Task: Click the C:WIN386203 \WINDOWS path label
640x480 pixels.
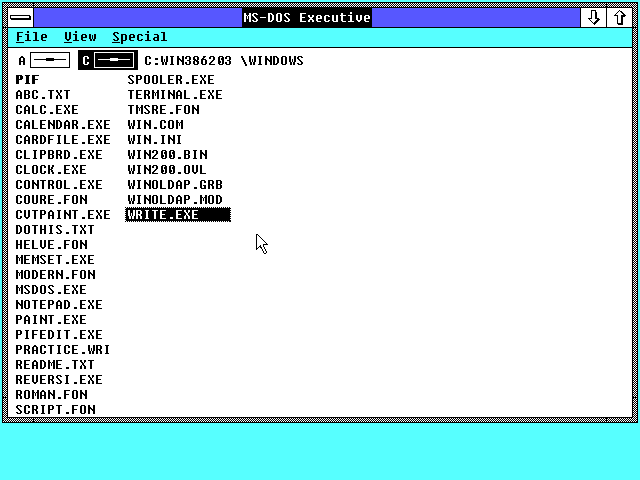Action: coord(224,61)
